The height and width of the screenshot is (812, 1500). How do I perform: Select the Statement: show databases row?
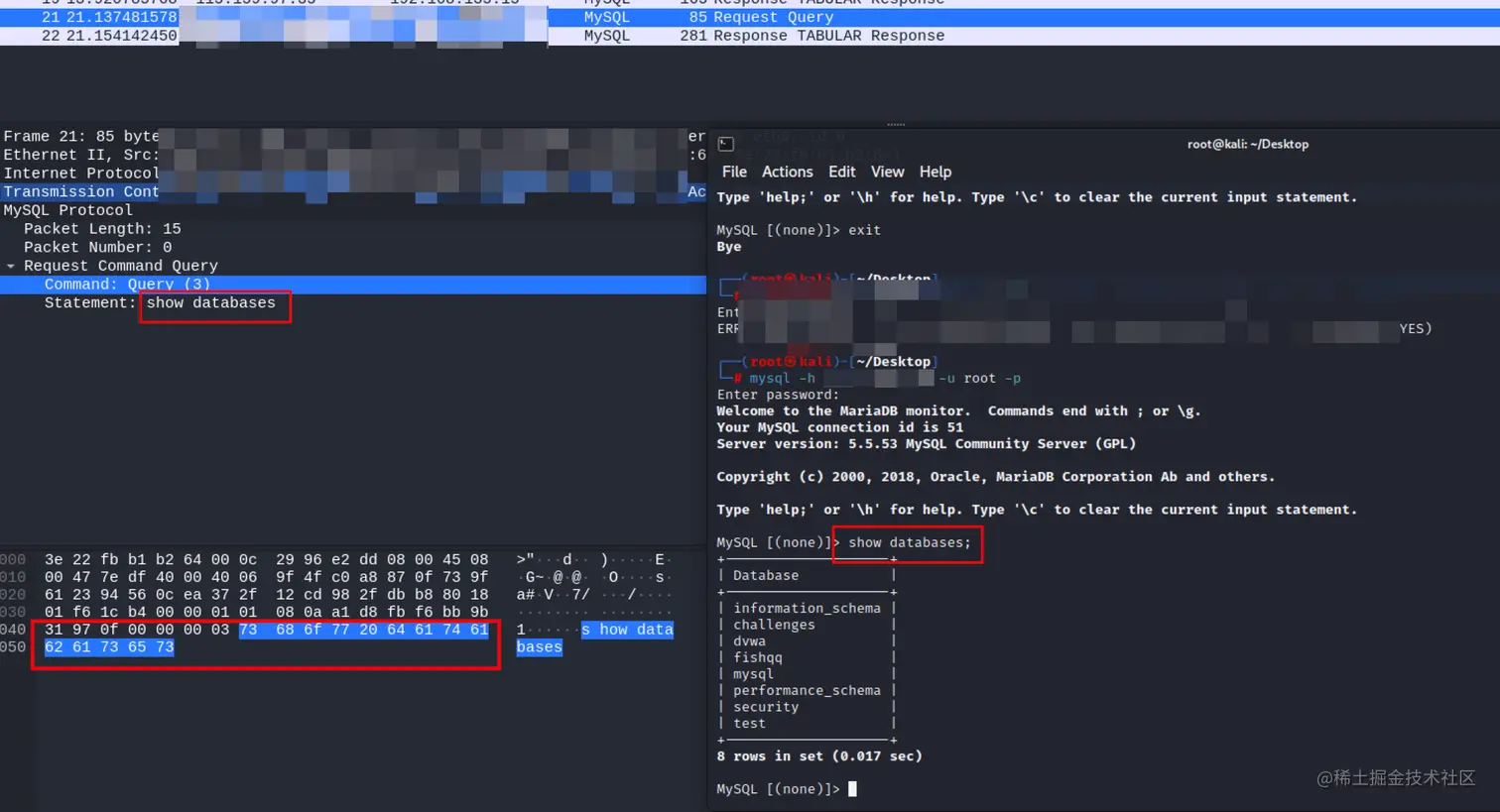(160, 302)
